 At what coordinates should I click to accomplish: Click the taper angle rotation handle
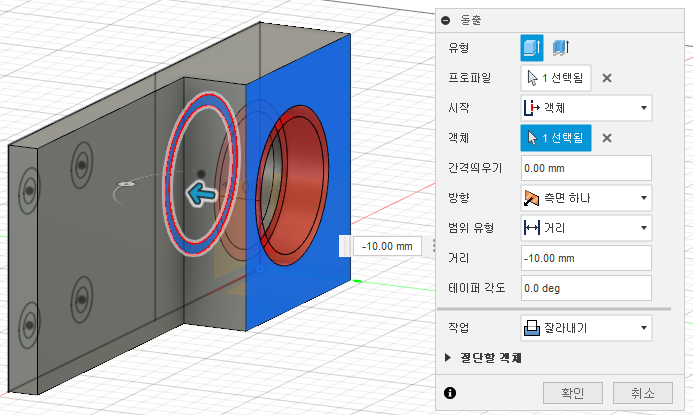pos(126,184)
